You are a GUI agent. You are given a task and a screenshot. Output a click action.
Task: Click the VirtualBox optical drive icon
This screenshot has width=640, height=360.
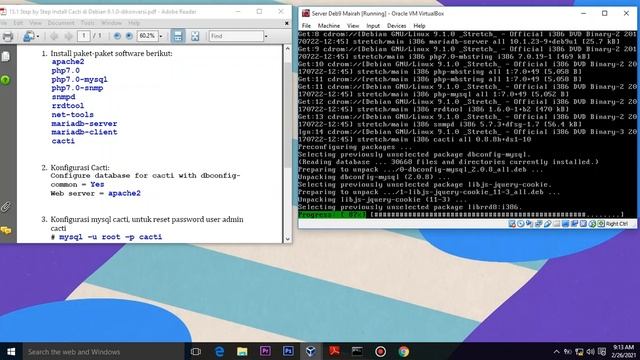pyautogui.click(x=520, y=224)
